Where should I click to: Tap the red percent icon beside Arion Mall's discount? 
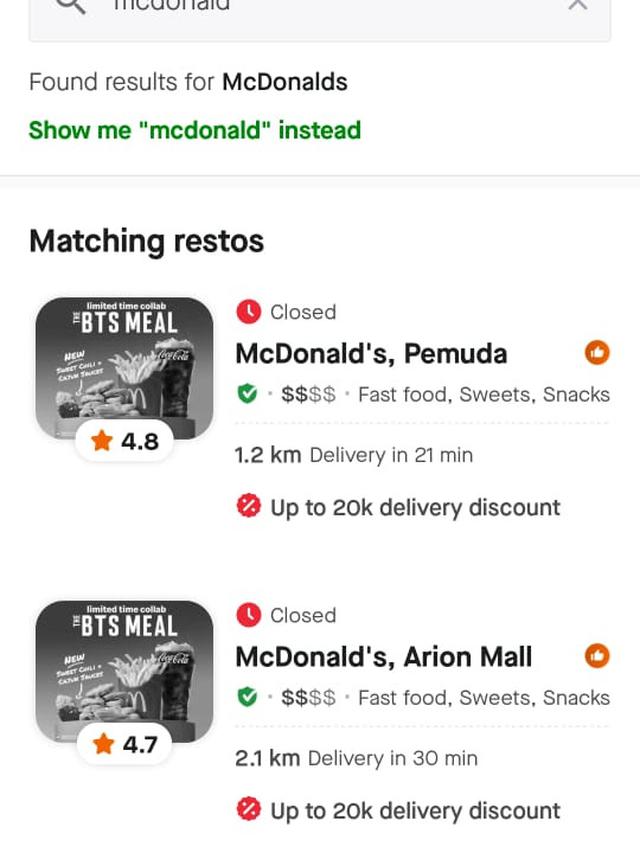pyautogui.click(x=247, y=810)
